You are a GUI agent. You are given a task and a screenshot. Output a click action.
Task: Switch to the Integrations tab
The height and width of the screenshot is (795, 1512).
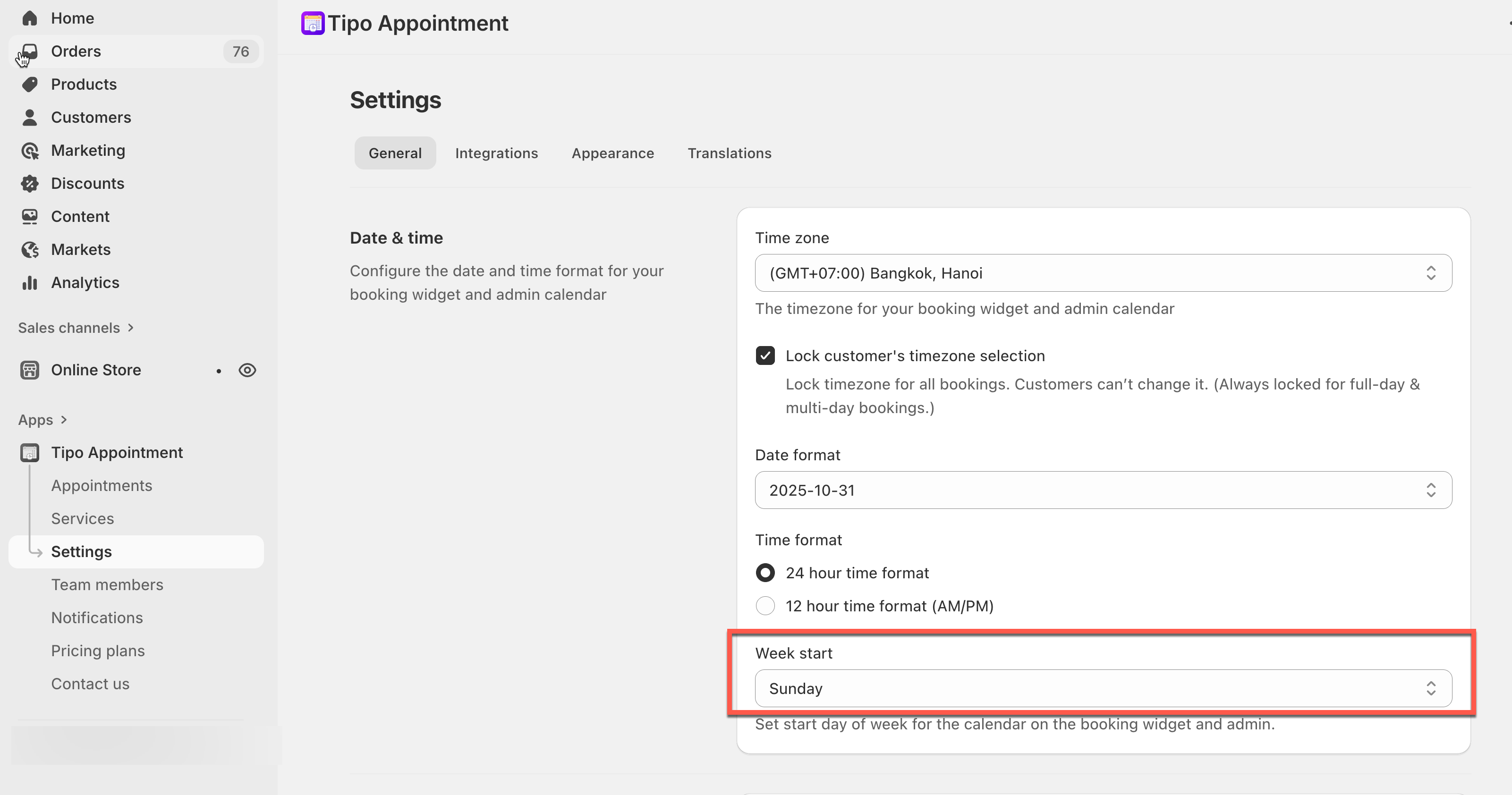[x=496, y=153]
